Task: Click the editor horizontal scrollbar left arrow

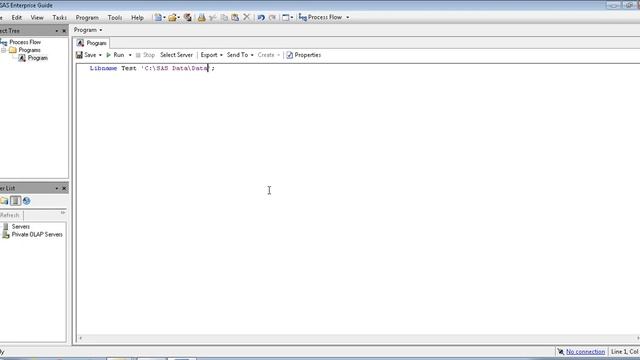Action: tap(80, 338)
